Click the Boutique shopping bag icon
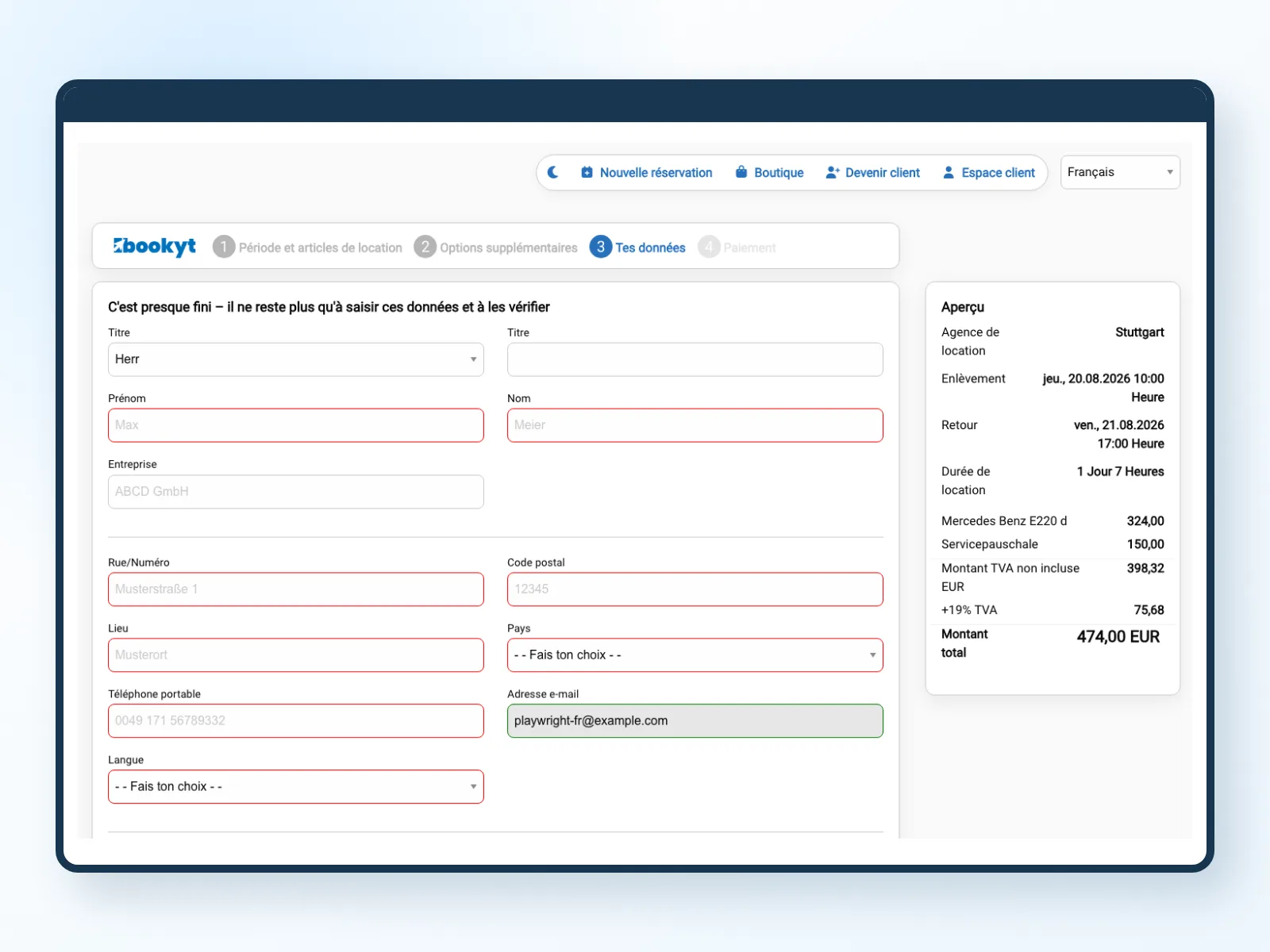This screenshot has width=1270, height=952. coord(741,172)
